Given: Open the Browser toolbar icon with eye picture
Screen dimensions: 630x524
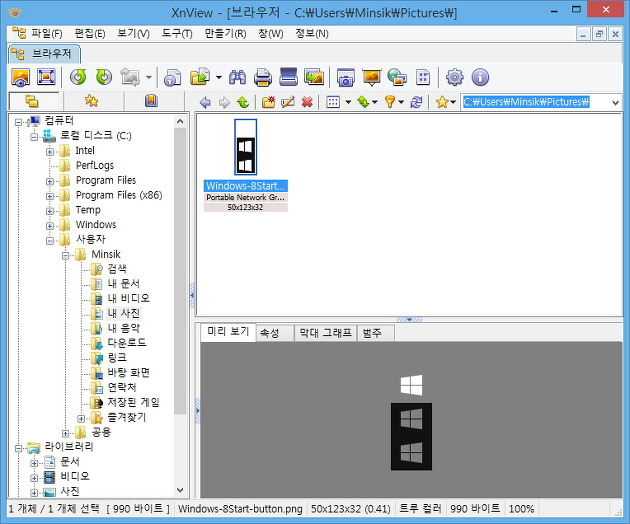Looking at the screenshot, I should [x=20, y=77].
